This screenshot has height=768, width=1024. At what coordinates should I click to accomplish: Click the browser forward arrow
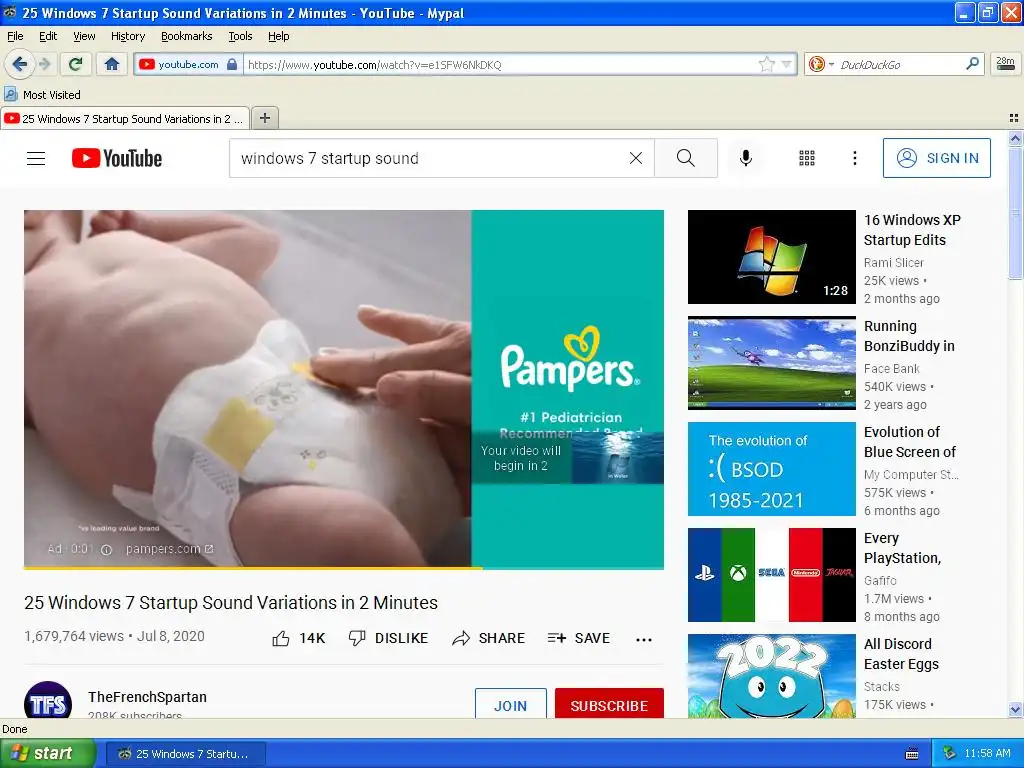(x=44, y=64)
